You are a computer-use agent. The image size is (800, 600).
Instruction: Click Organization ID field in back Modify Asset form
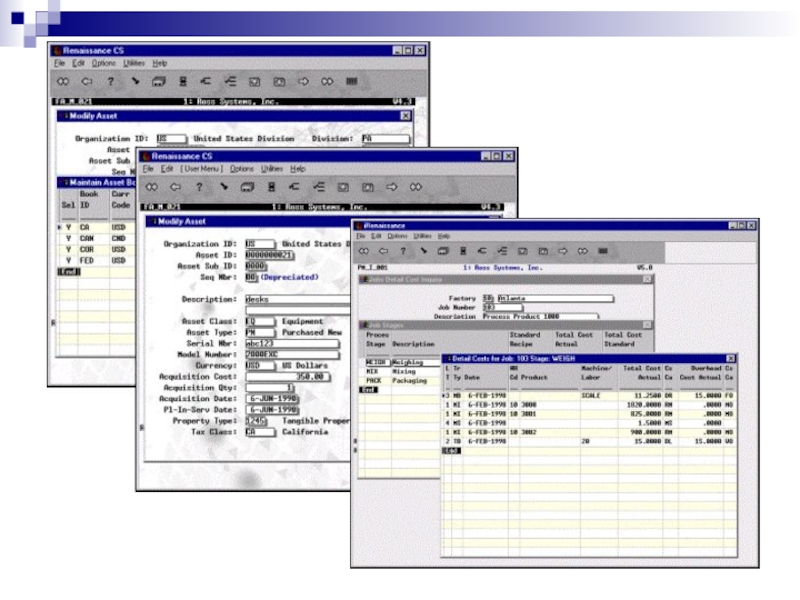click(x=171, y=139)
